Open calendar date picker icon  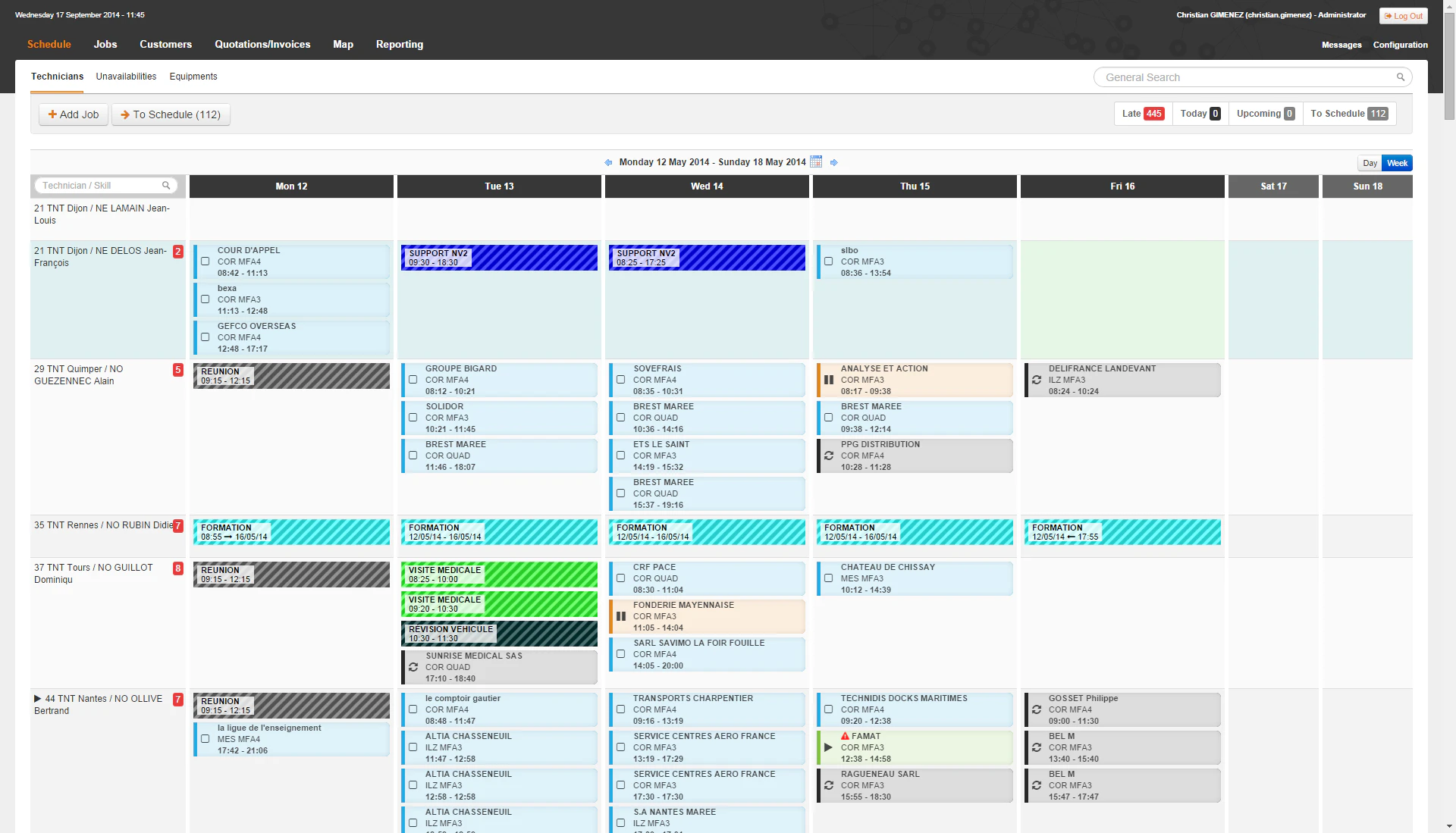click(816, 161)
